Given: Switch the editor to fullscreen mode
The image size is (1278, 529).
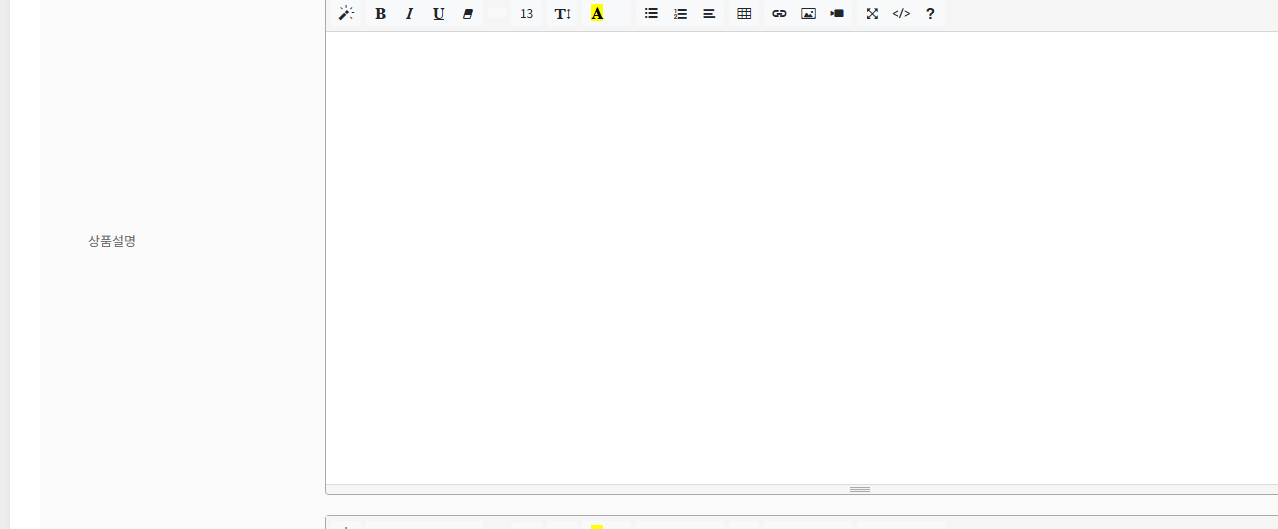Looking at the screenshot, I should coord(872,14).
